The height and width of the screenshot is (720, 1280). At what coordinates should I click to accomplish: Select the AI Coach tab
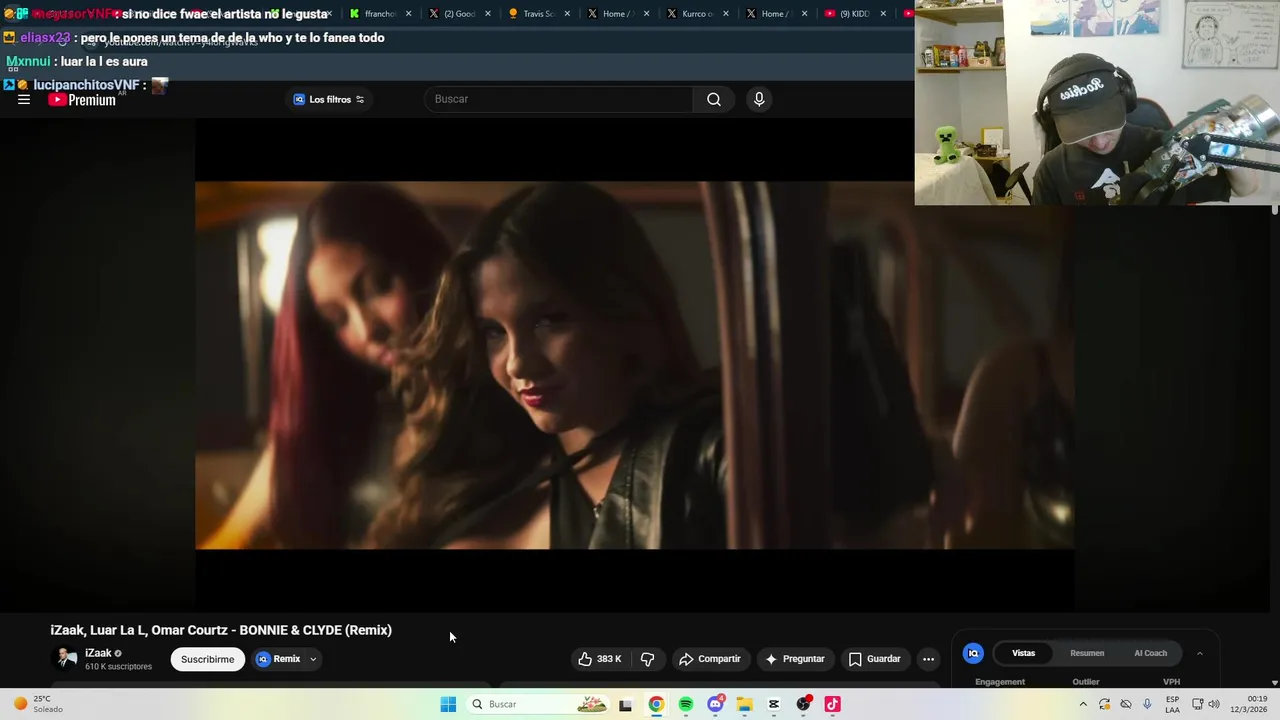[x=1150, y=653]
